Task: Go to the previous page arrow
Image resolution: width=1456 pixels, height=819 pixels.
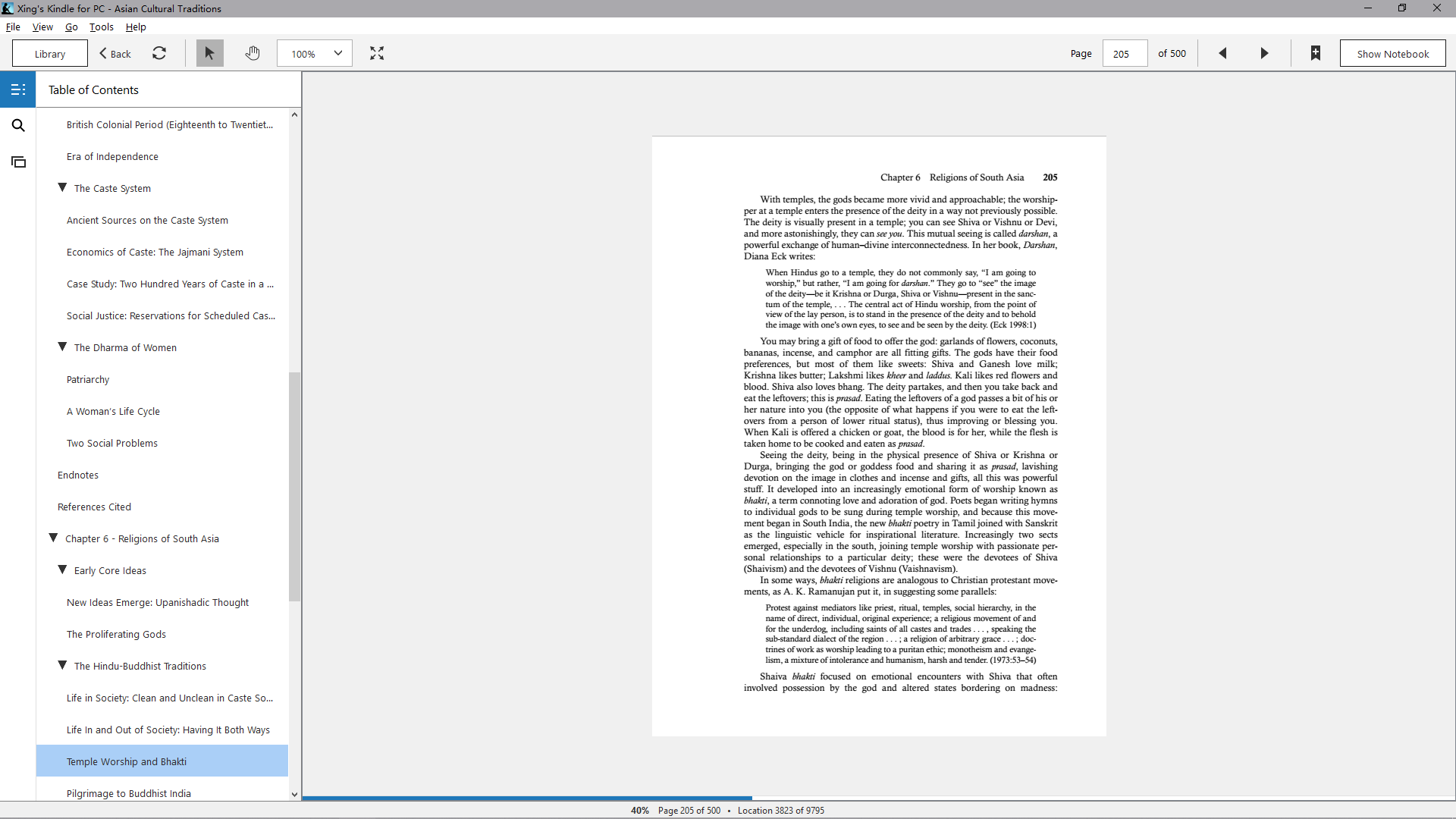Action: pos(1222,53)
